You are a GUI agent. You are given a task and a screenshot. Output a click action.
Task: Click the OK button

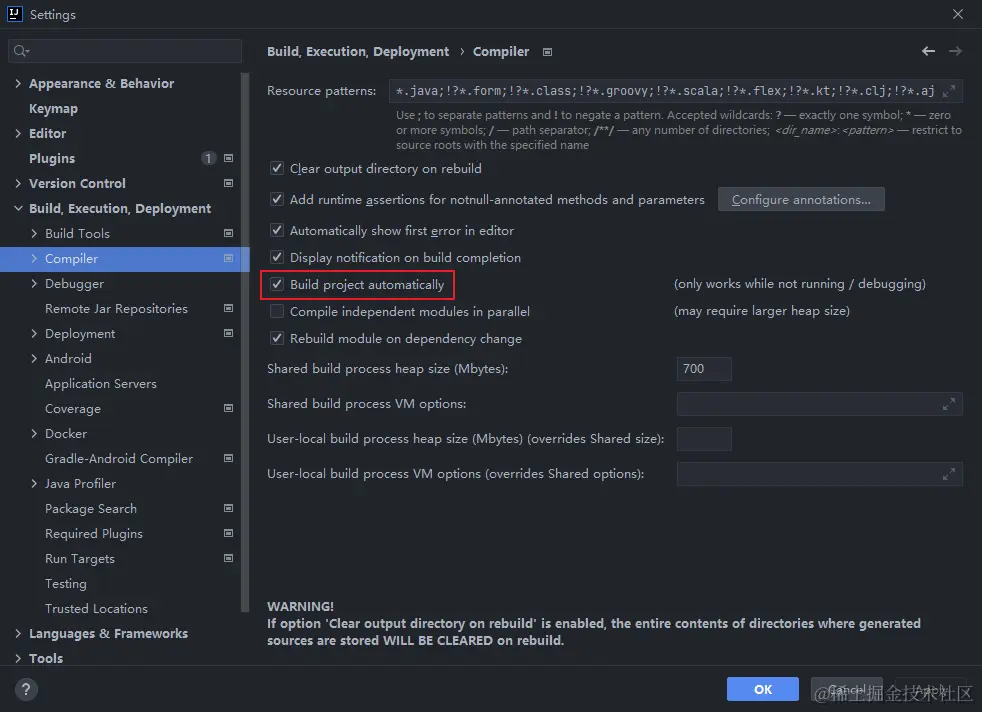coord(762,689)
